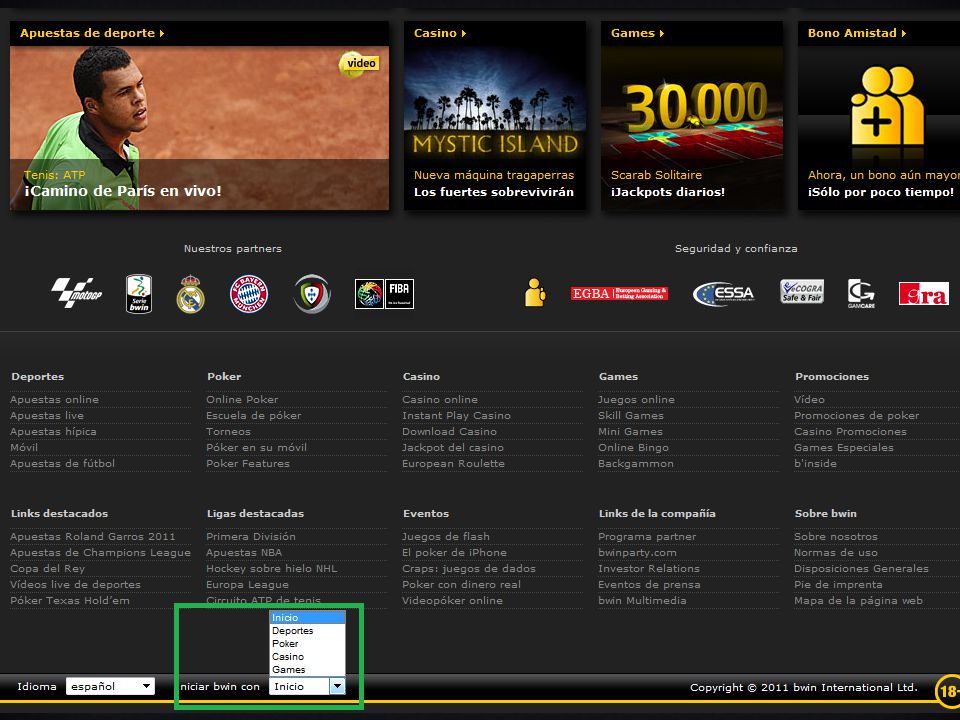
Task: Open the Skill Games link
Action: click(631, 415)
